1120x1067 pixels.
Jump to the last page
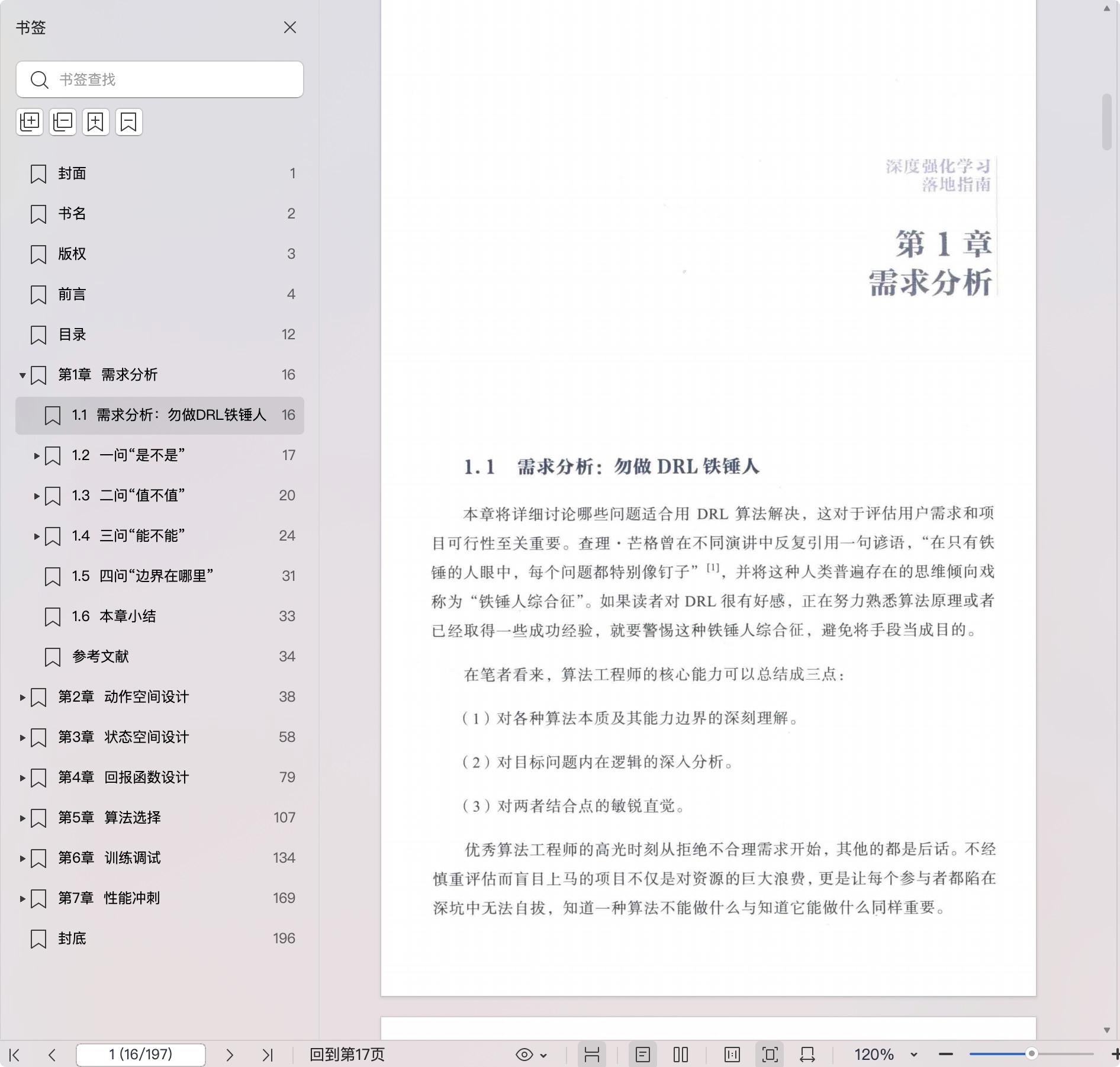coord(268,1055)
